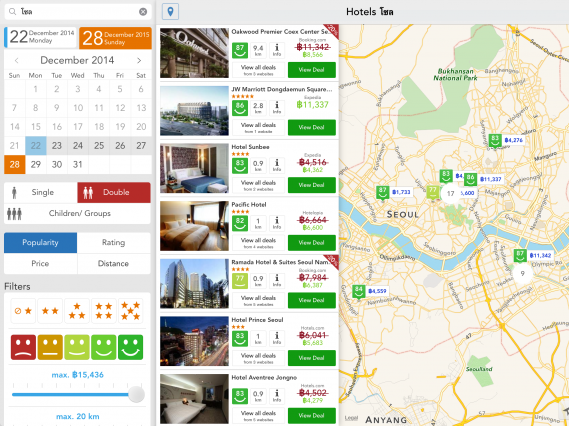
Task: Sort hotels by Price
Action: click(x=40, y=263)
